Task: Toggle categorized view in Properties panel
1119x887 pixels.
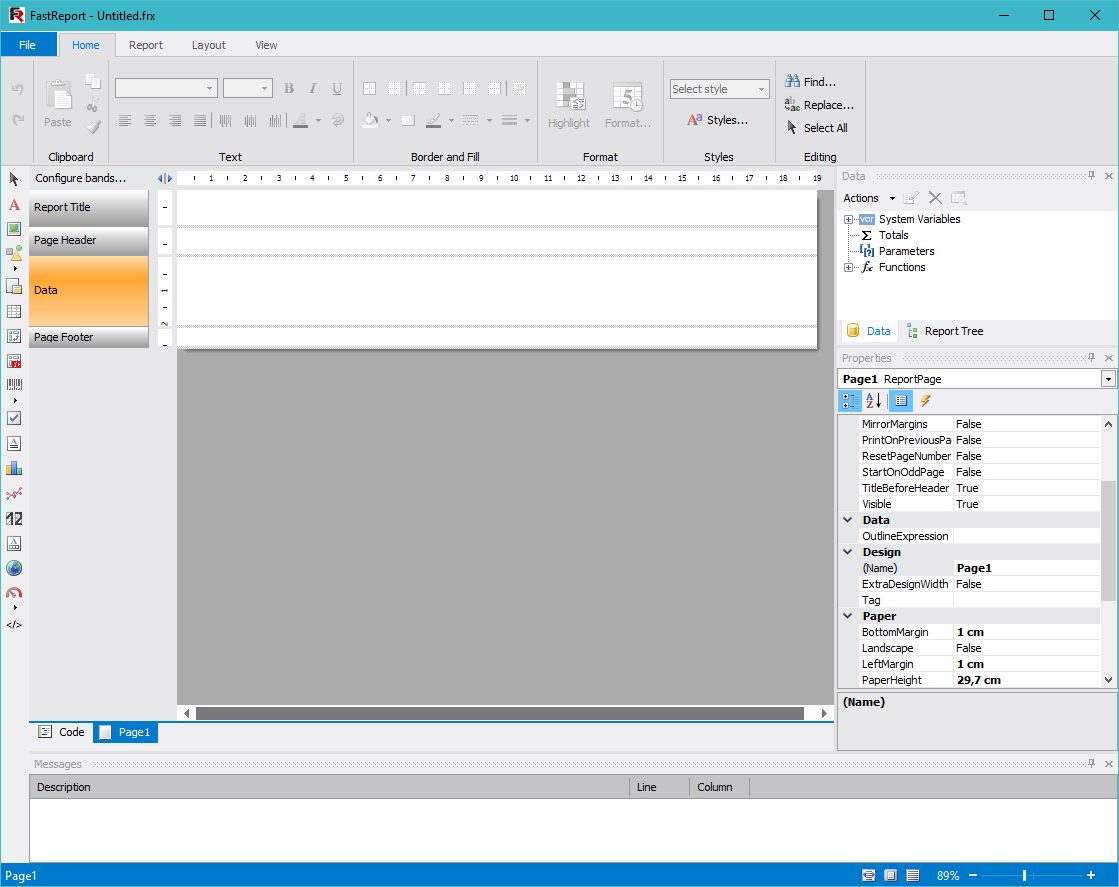Action: point(849,401)
